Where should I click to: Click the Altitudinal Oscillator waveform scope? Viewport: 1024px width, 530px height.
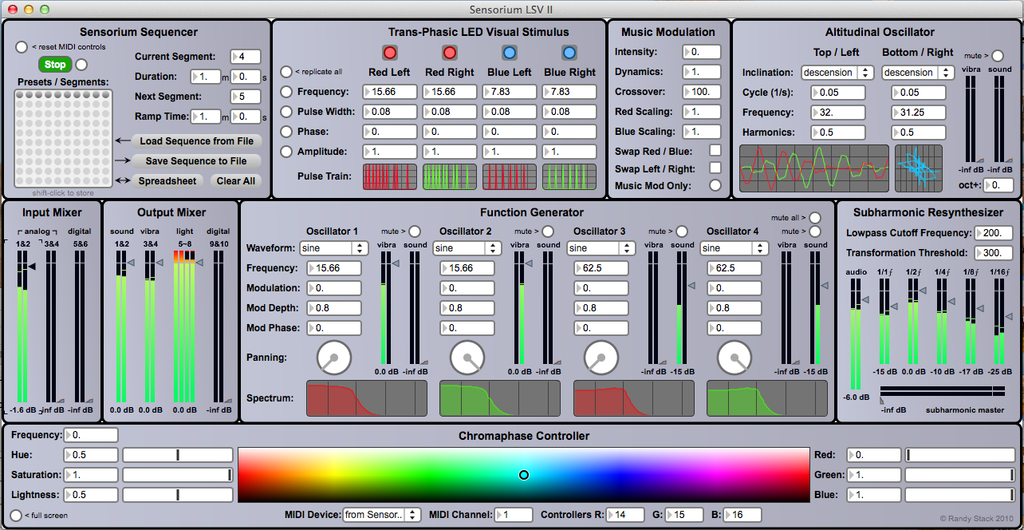(813, 169)
